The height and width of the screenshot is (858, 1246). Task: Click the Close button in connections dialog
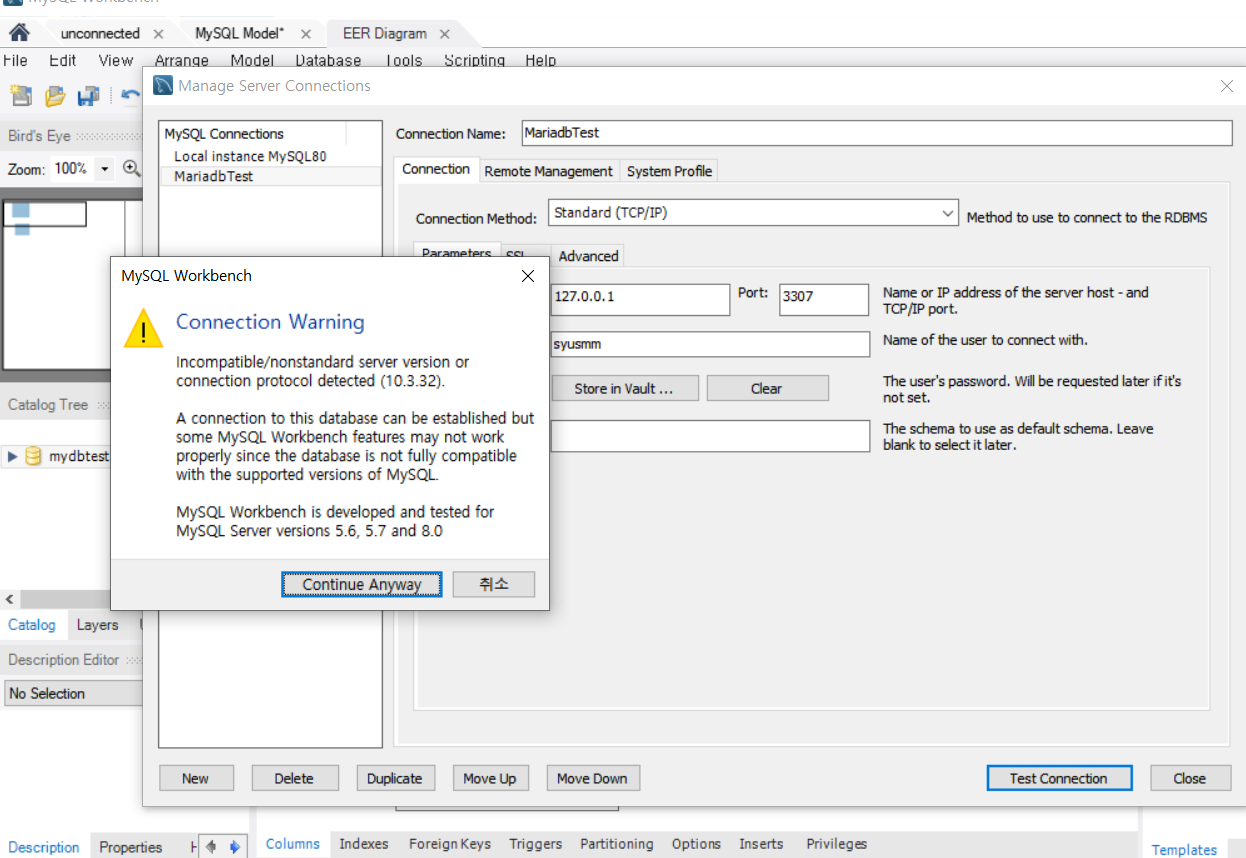[1190, 778]
